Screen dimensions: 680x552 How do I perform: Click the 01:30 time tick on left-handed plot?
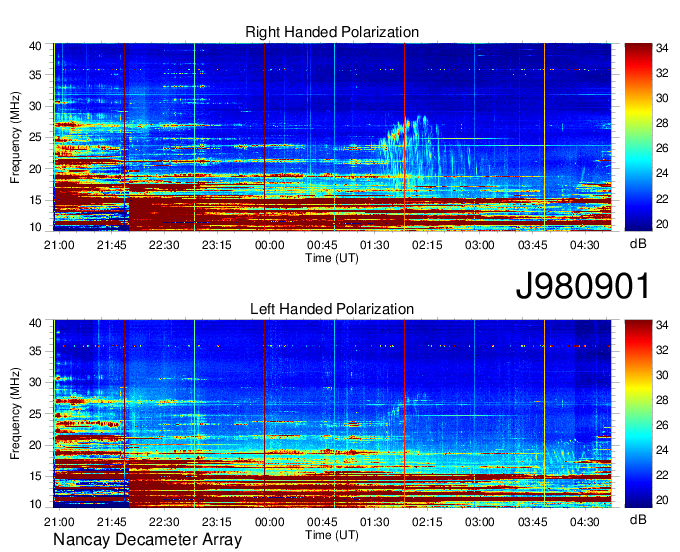point(374,522)
